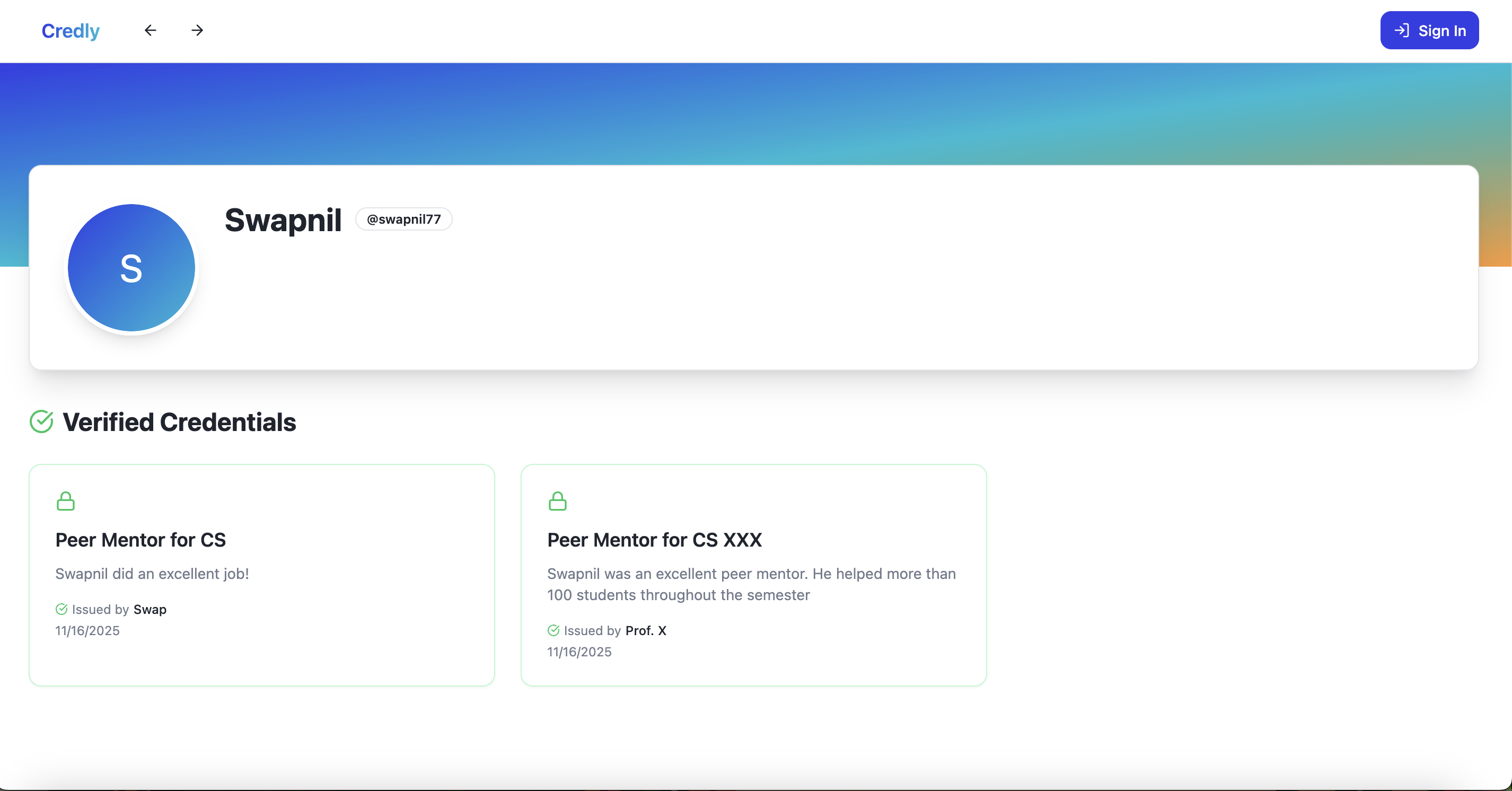Click the gradient profile banner
Image resolution: width=1512 pixels, height=791 pixels.
756,111
